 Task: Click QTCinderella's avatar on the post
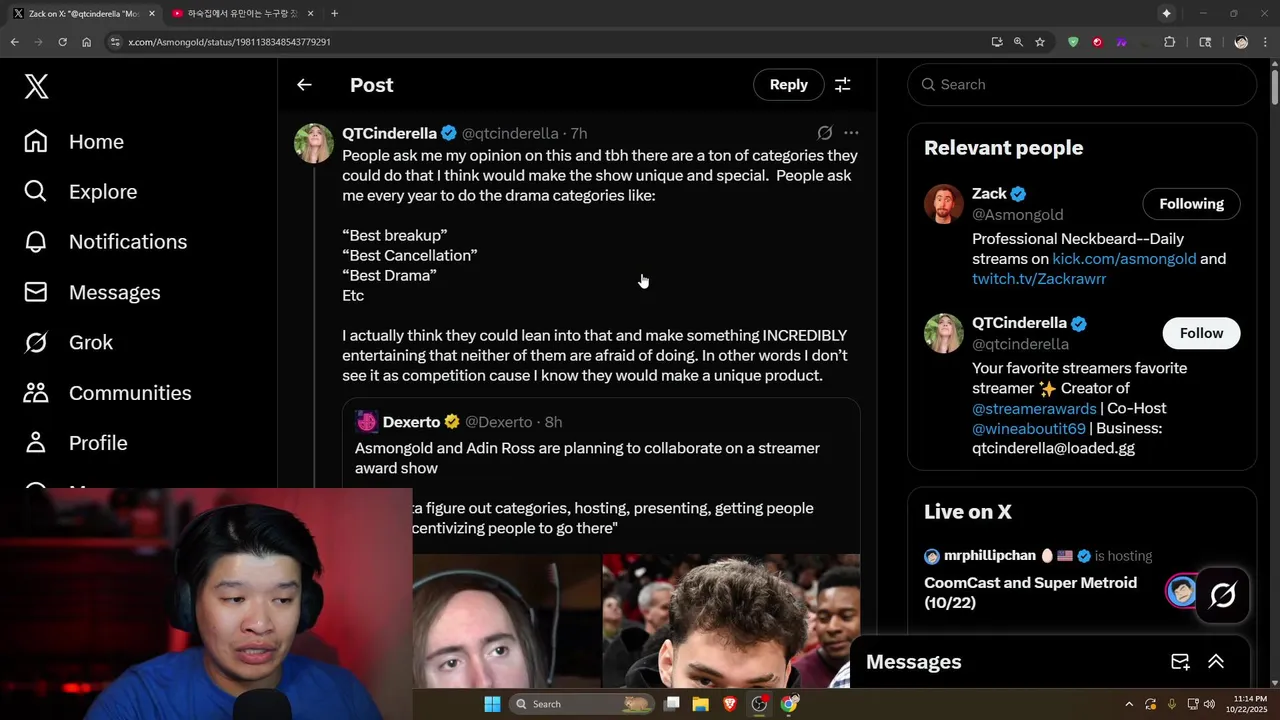(x=313, y=143)
